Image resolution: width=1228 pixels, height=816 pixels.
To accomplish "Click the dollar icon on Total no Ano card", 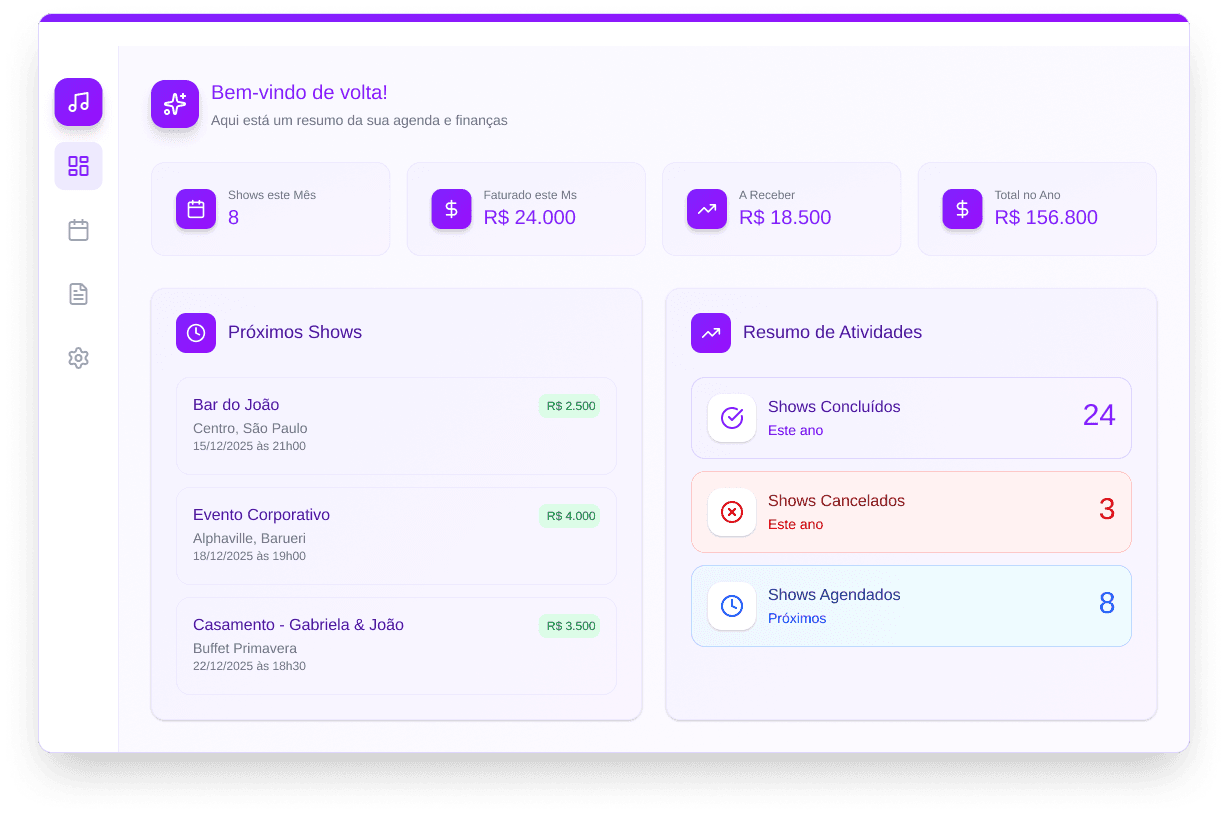I will point(962,209).
